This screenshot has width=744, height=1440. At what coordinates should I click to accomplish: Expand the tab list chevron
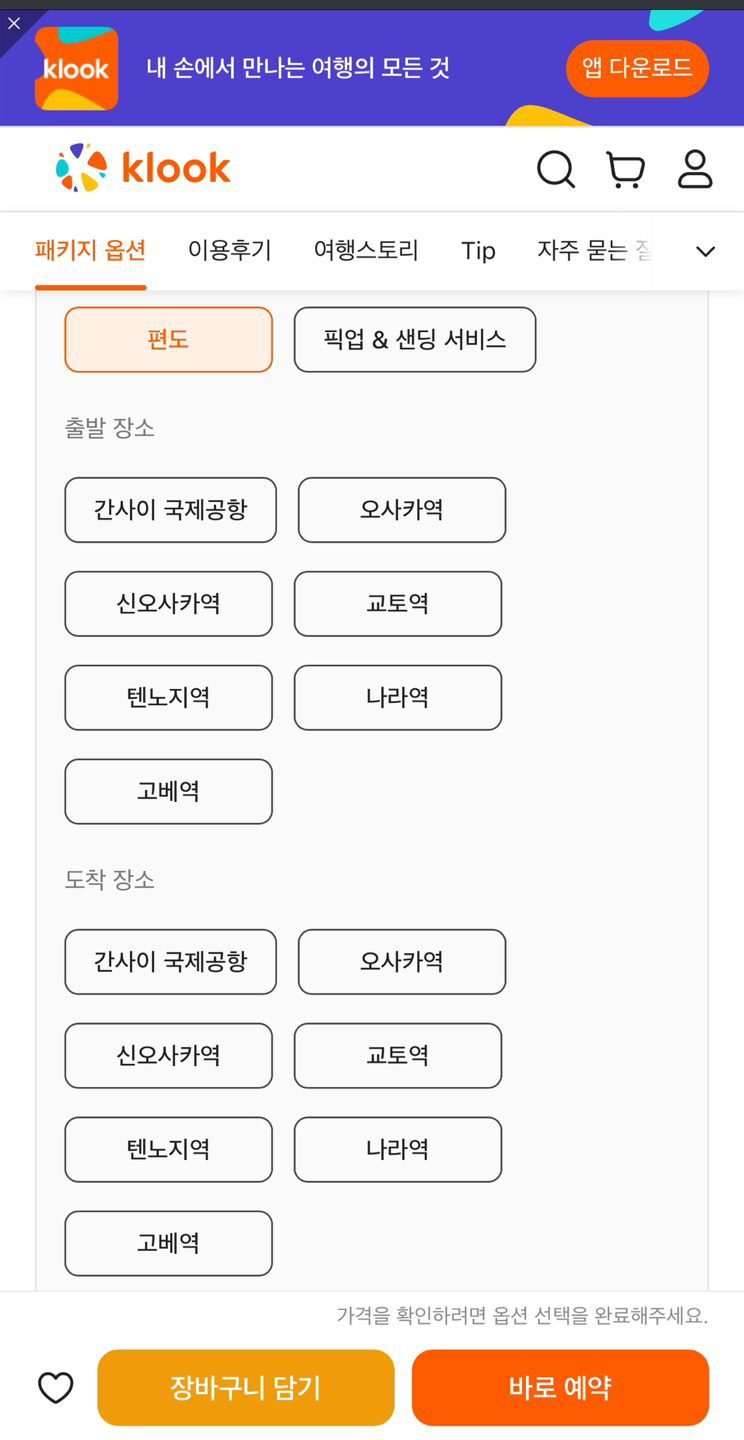pos(705,251)
